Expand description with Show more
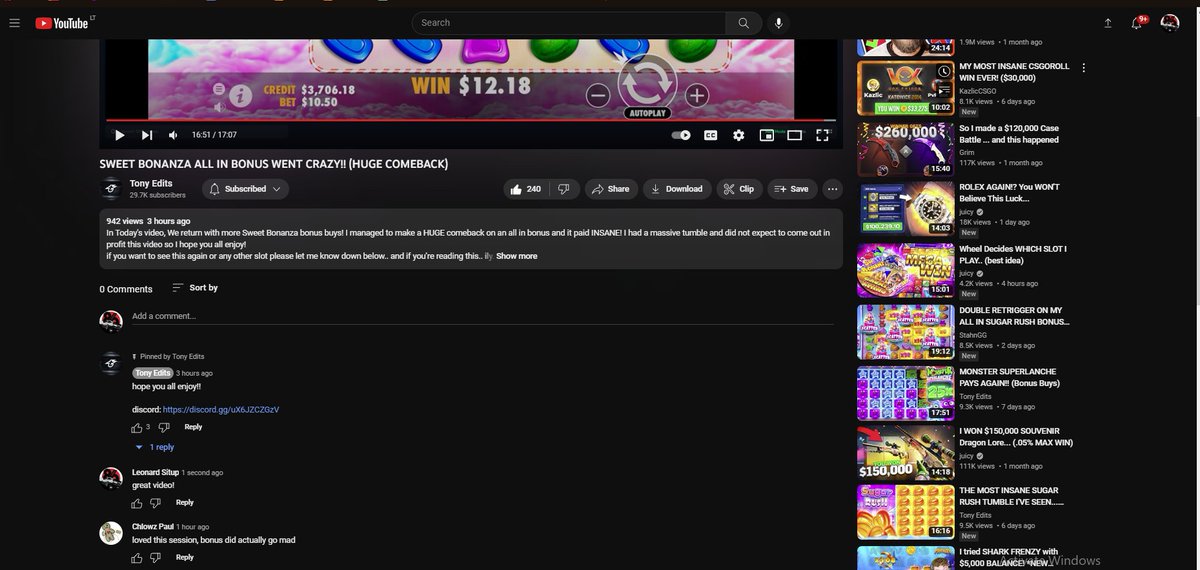The height and width of the screenshot is (570, 1200). [x=517, y=256]
